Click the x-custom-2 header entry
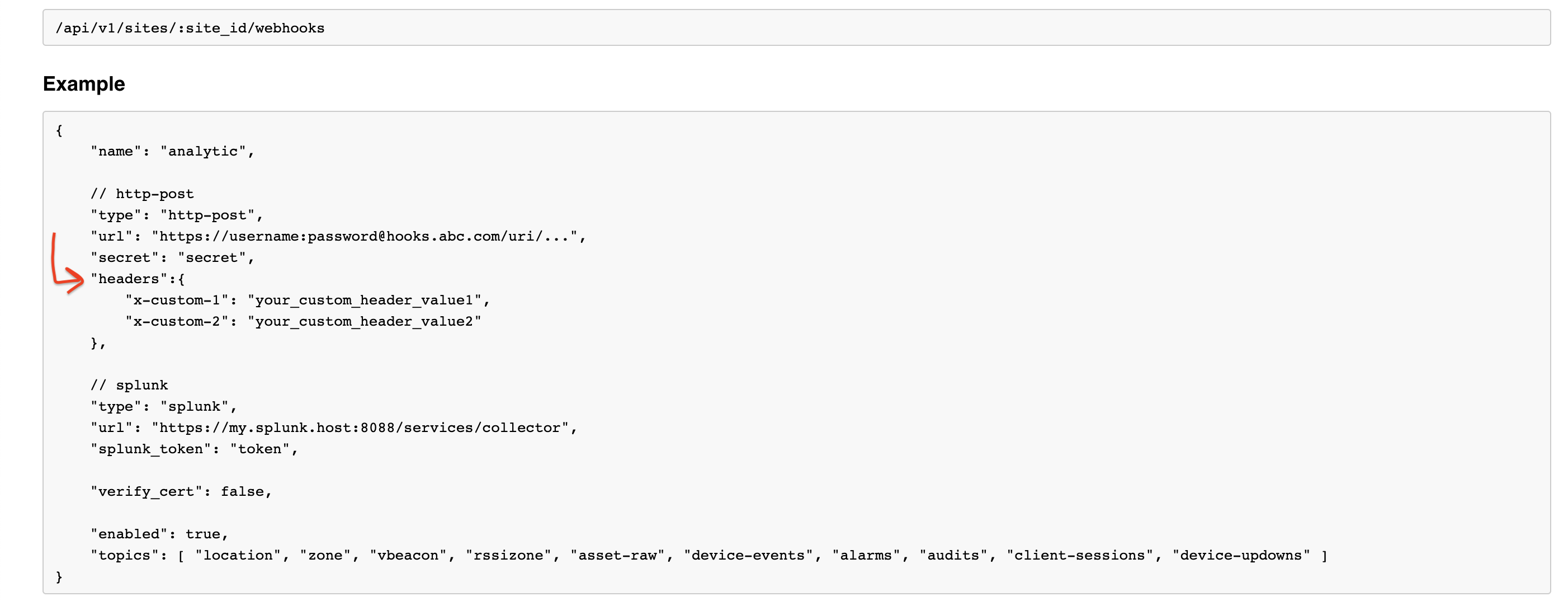The width and height of the screenshot is (1568, 601). pos(303,322)
